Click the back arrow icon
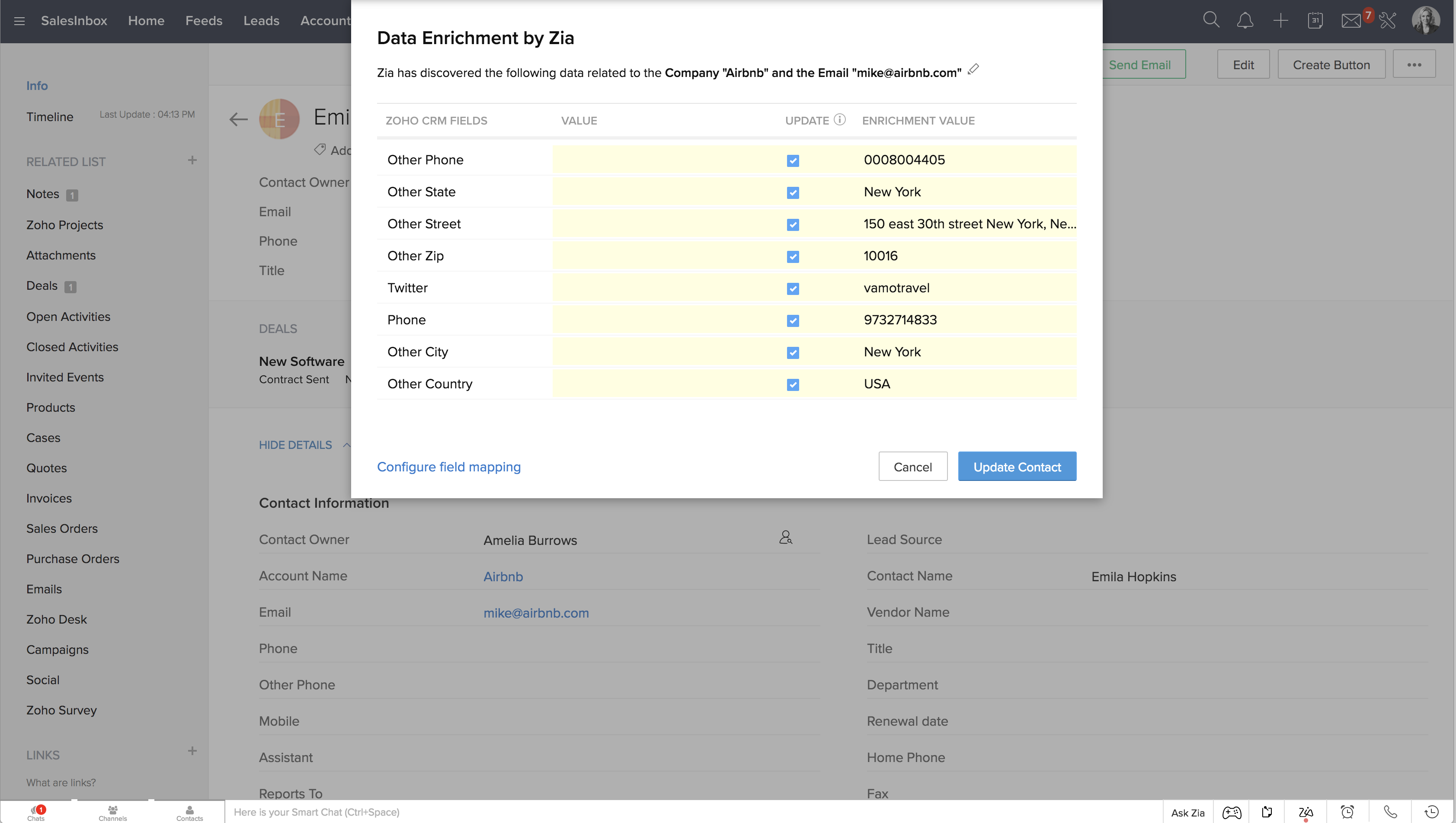 point(239,119)
